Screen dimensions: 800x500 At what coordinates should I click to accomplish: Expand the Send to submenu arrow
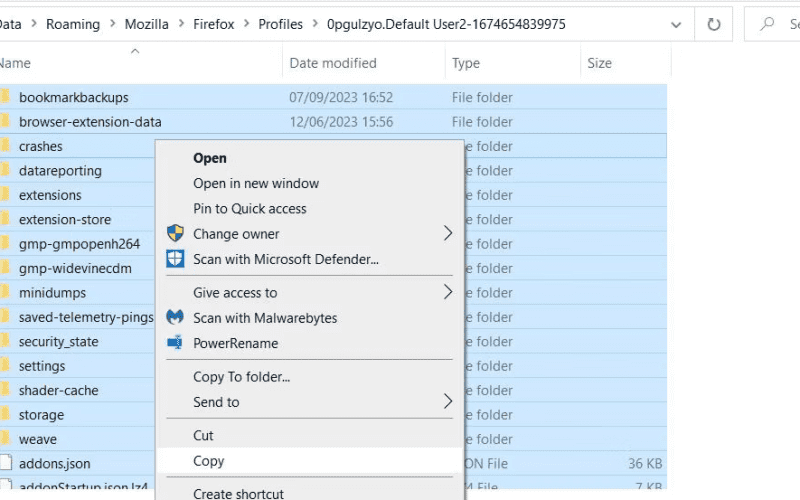point(447,401)
